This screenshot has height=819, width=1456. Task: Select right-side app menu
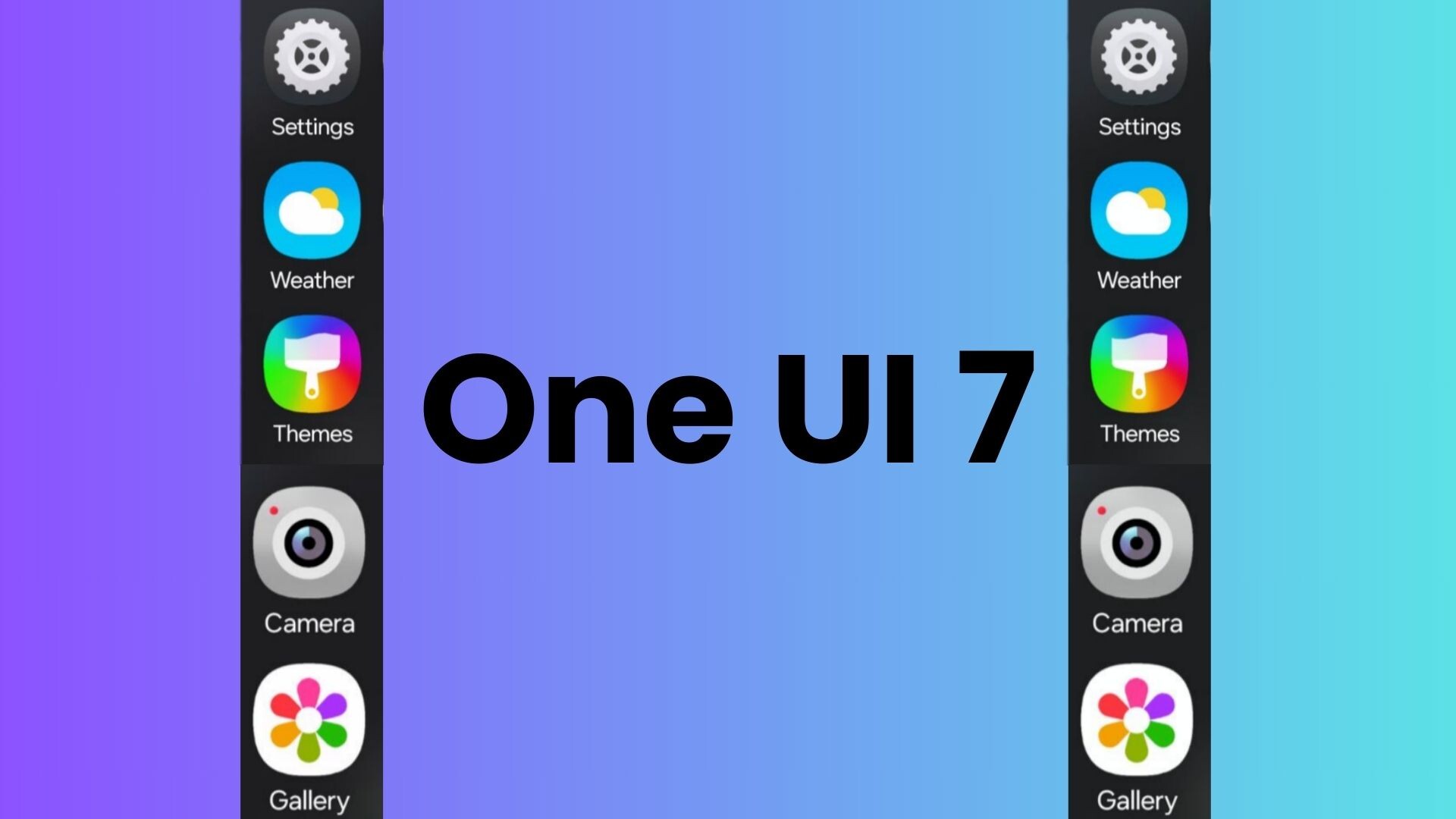1140,400
